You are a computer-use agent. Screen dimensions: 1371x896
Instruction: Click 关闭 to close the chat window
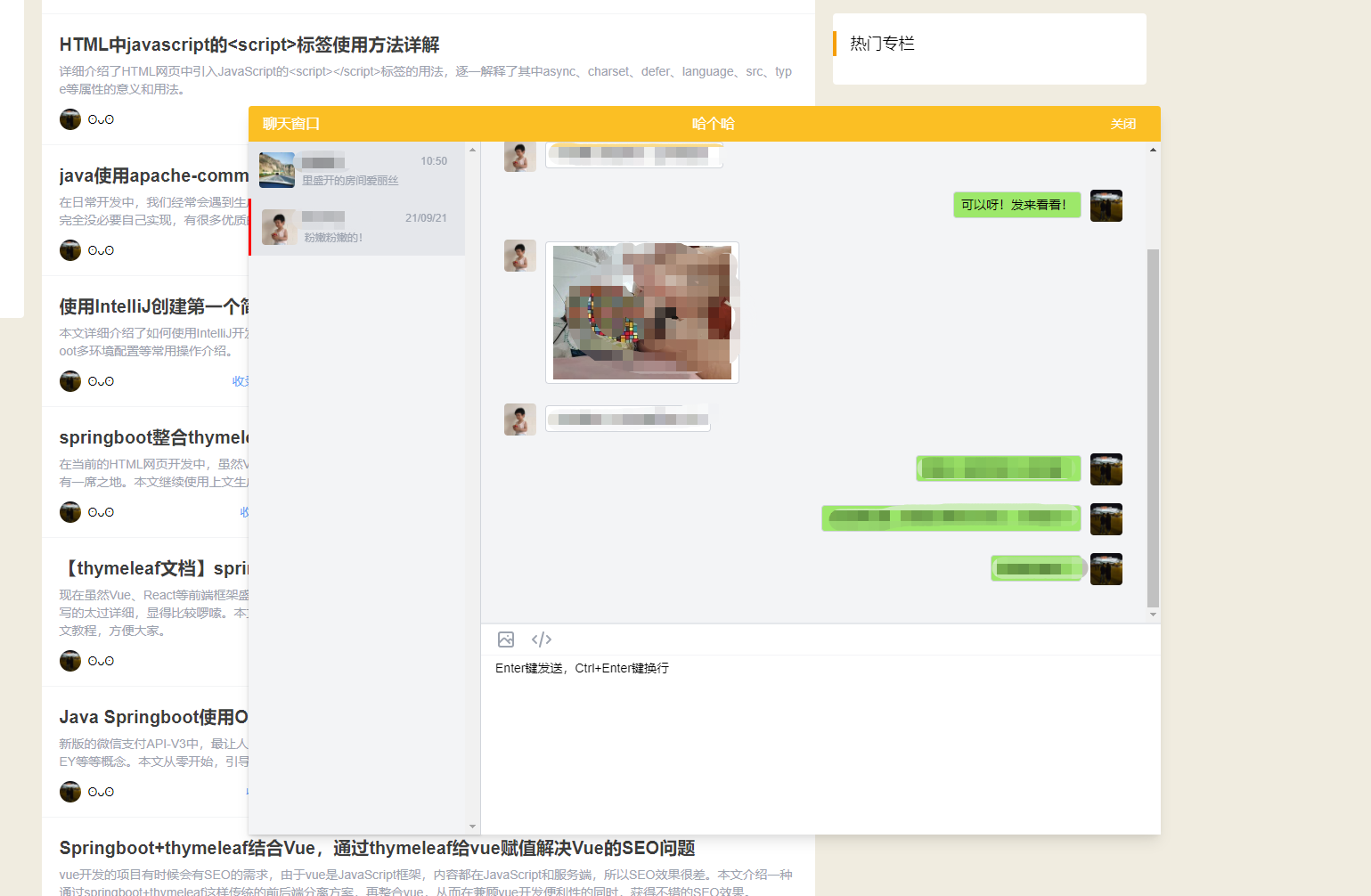(x=1123, y=124)
